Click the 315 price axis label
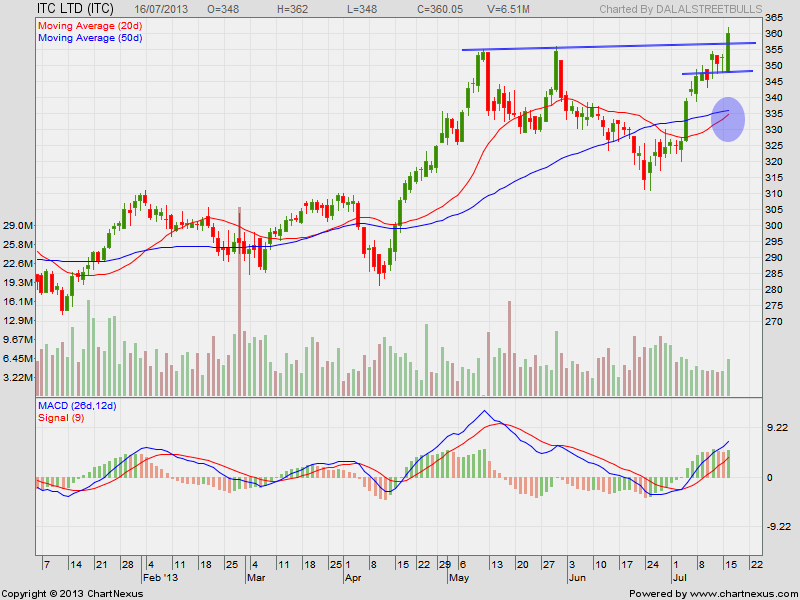The width and height of the screenshot is (800, 600). coord(774,178)
